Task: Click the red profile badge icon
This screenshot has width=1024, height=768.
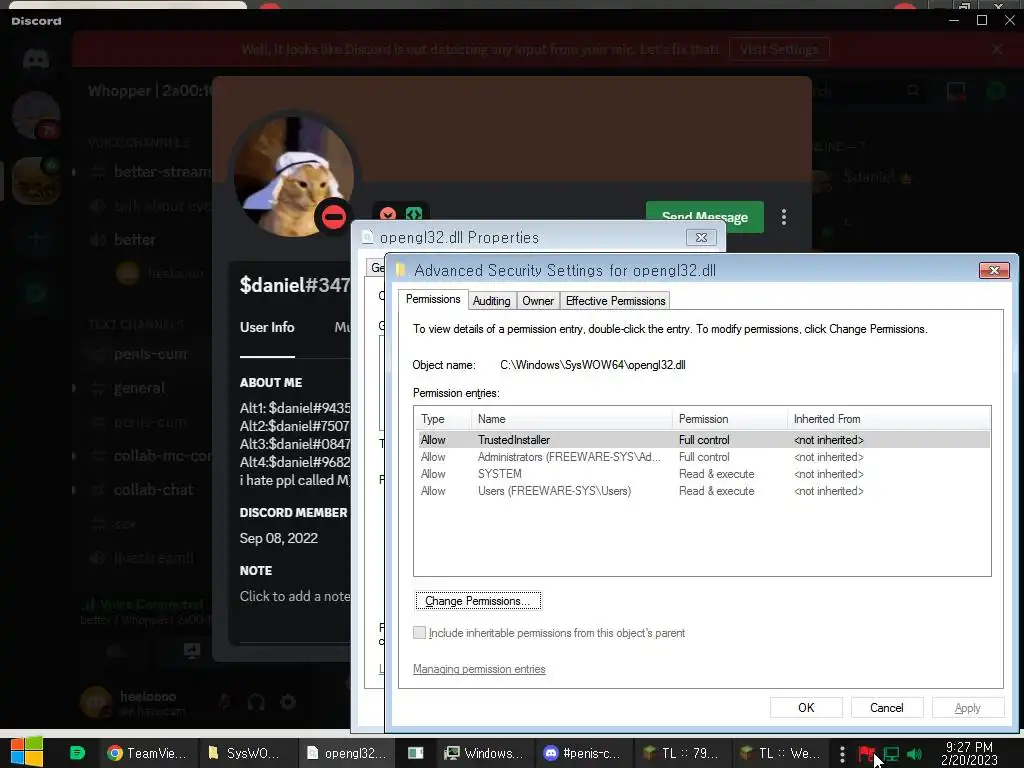Action: click(388, 214)
